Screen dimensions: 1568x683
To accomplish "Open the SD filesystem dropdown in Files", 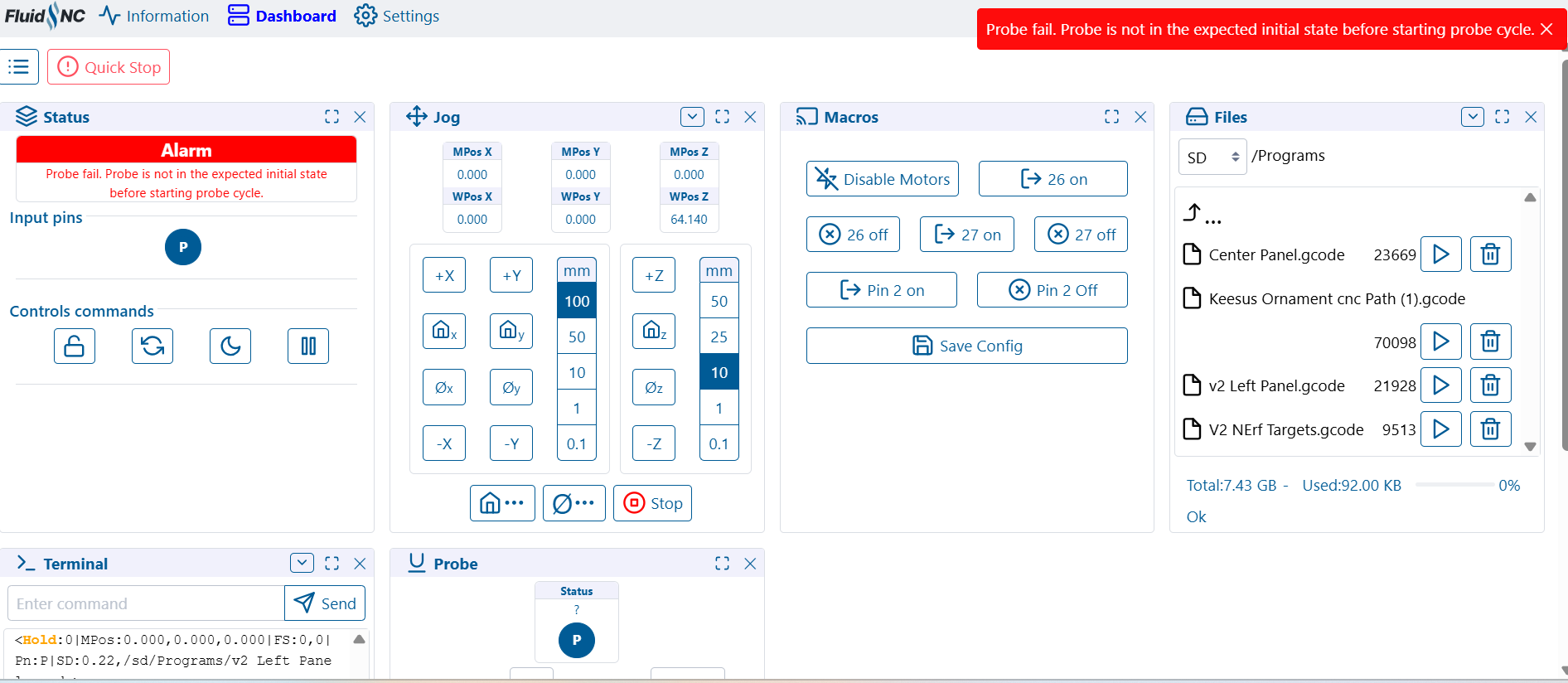I will point(1212,157).
